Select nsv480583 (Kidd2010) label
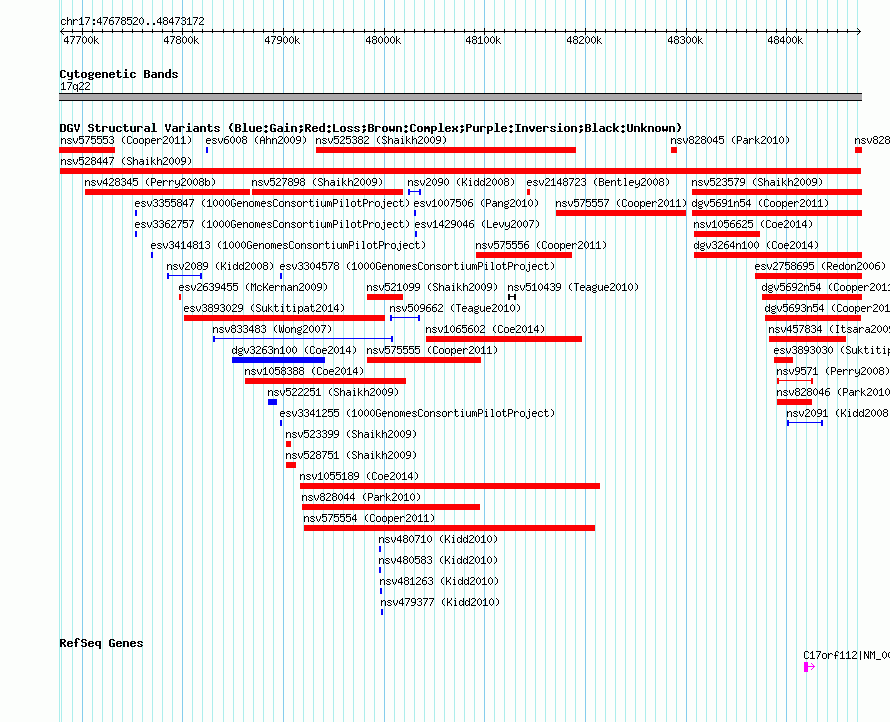 tap(438, 560)
